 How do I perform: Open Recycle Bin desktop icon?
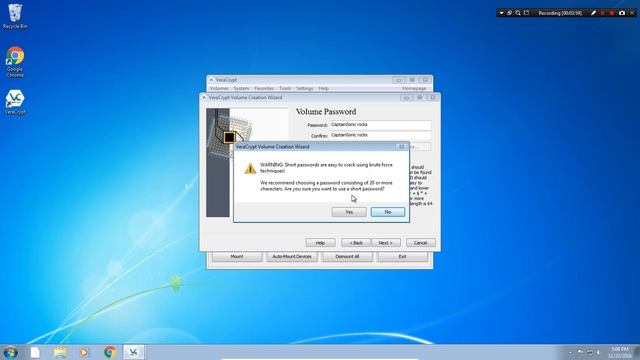pos(15,16)
